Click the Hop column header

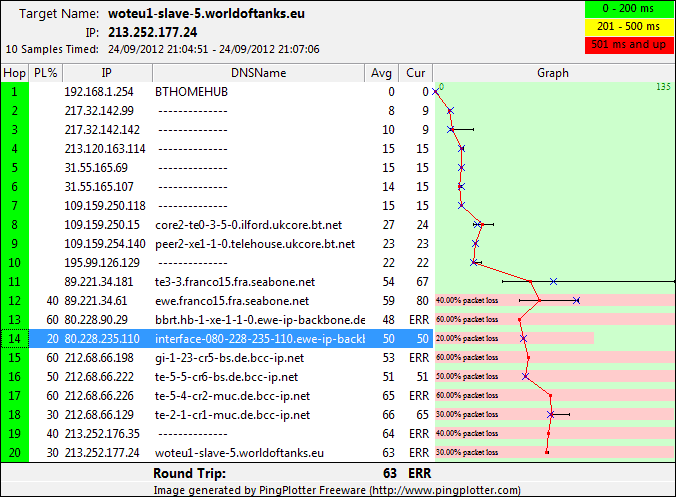pos(15,73)
